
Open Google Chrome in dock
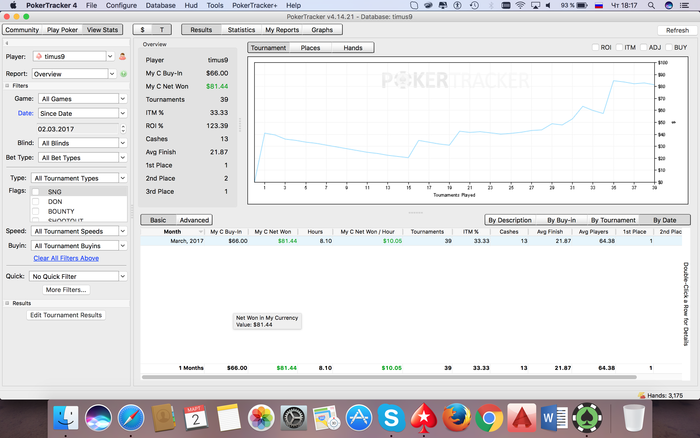click(489, 418)
